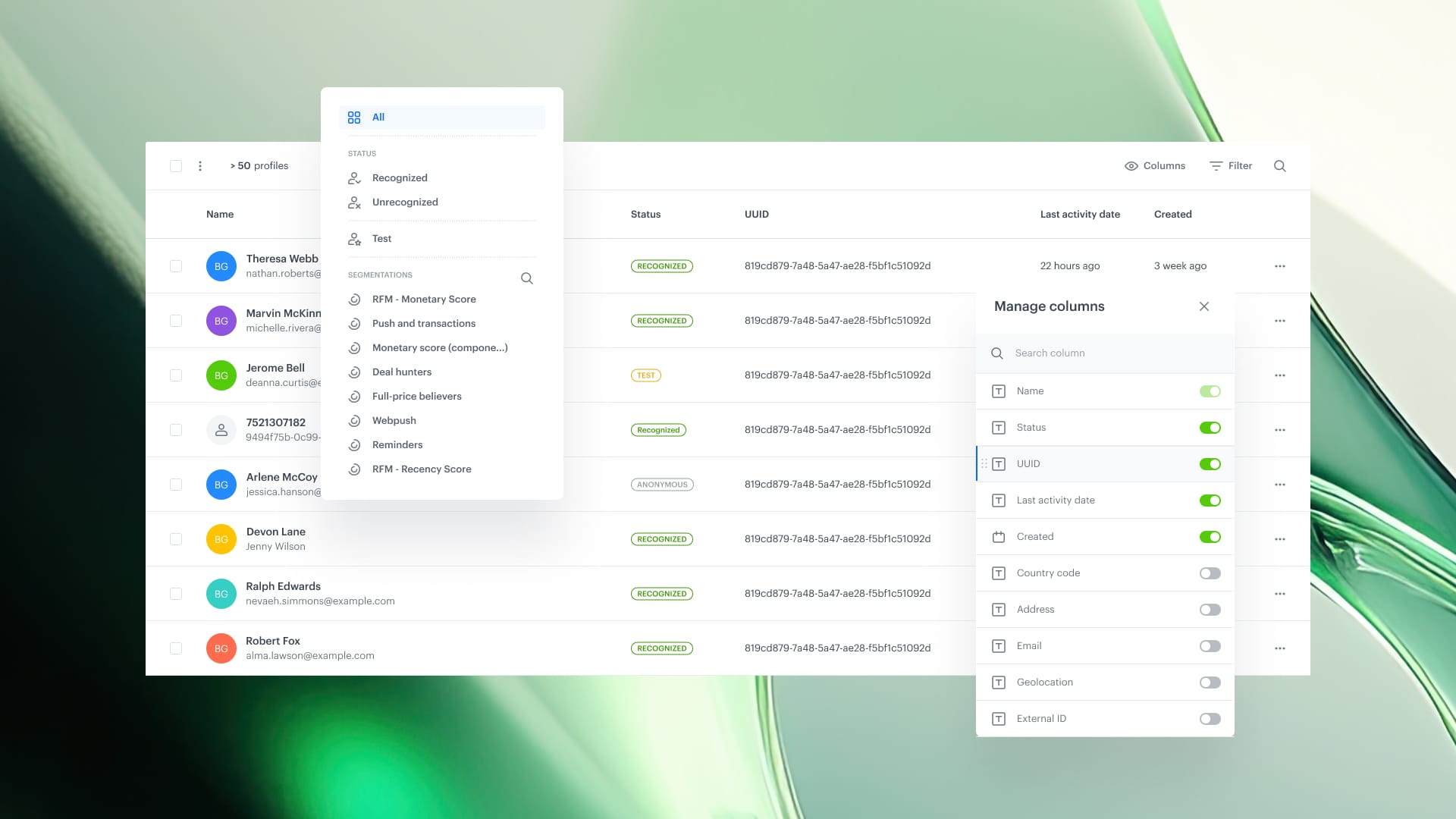Click the segmentations search icon in filter panel
This screenshot has height=819, width=1456.
click(x=526, y=278)
